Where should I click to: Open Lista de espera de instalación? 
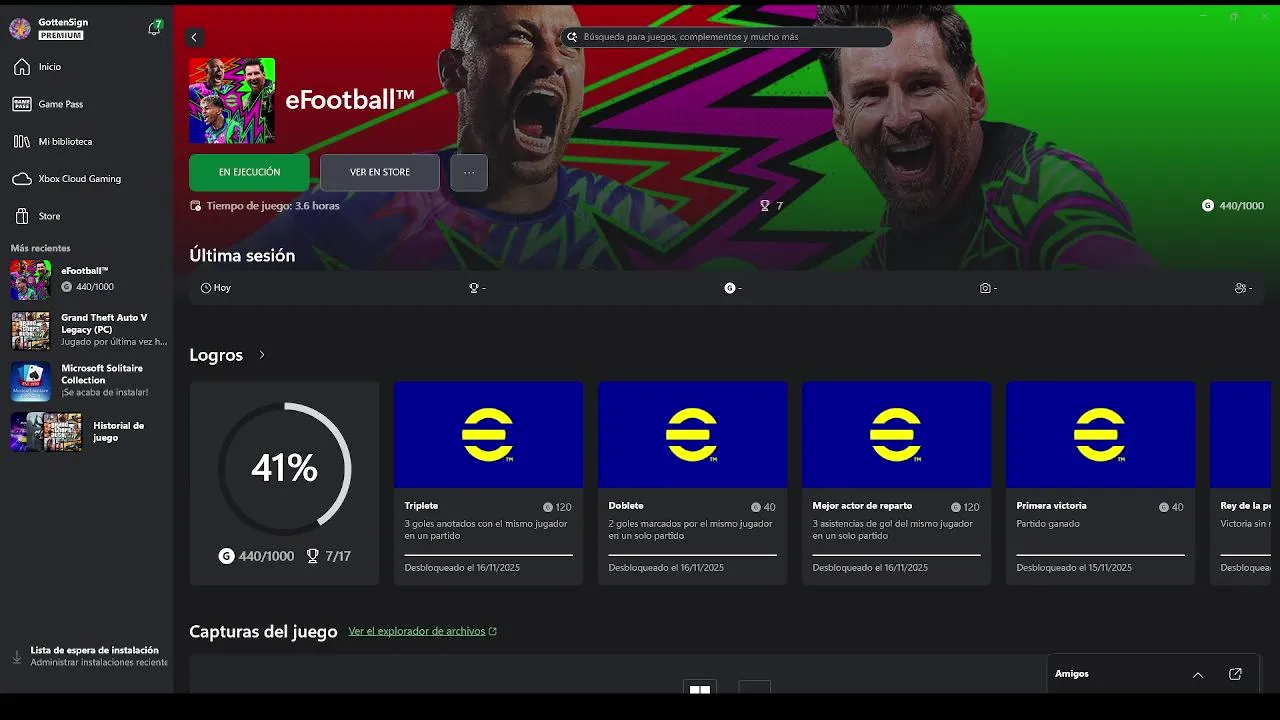pyautogui.click(x=87, y=656)
